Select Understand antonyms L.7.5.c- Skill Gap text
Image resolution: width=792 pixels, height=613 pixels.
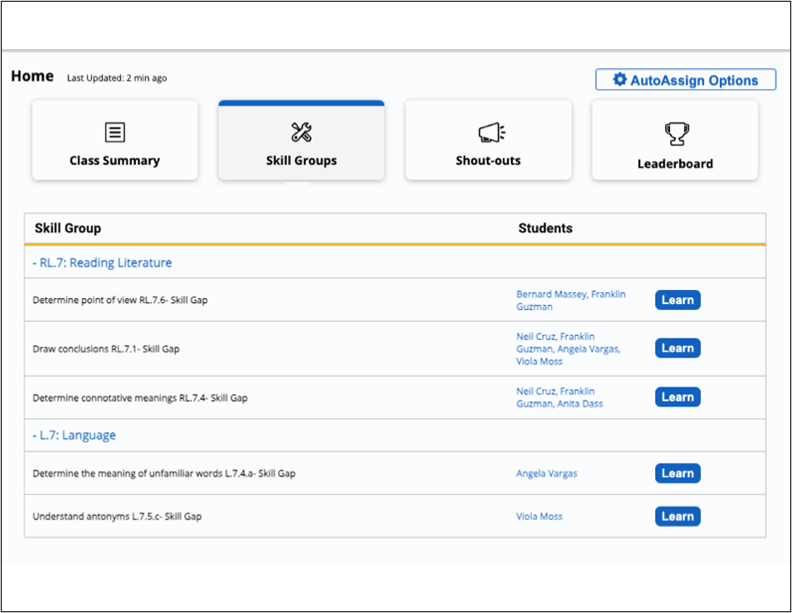[x=117, y=517]
